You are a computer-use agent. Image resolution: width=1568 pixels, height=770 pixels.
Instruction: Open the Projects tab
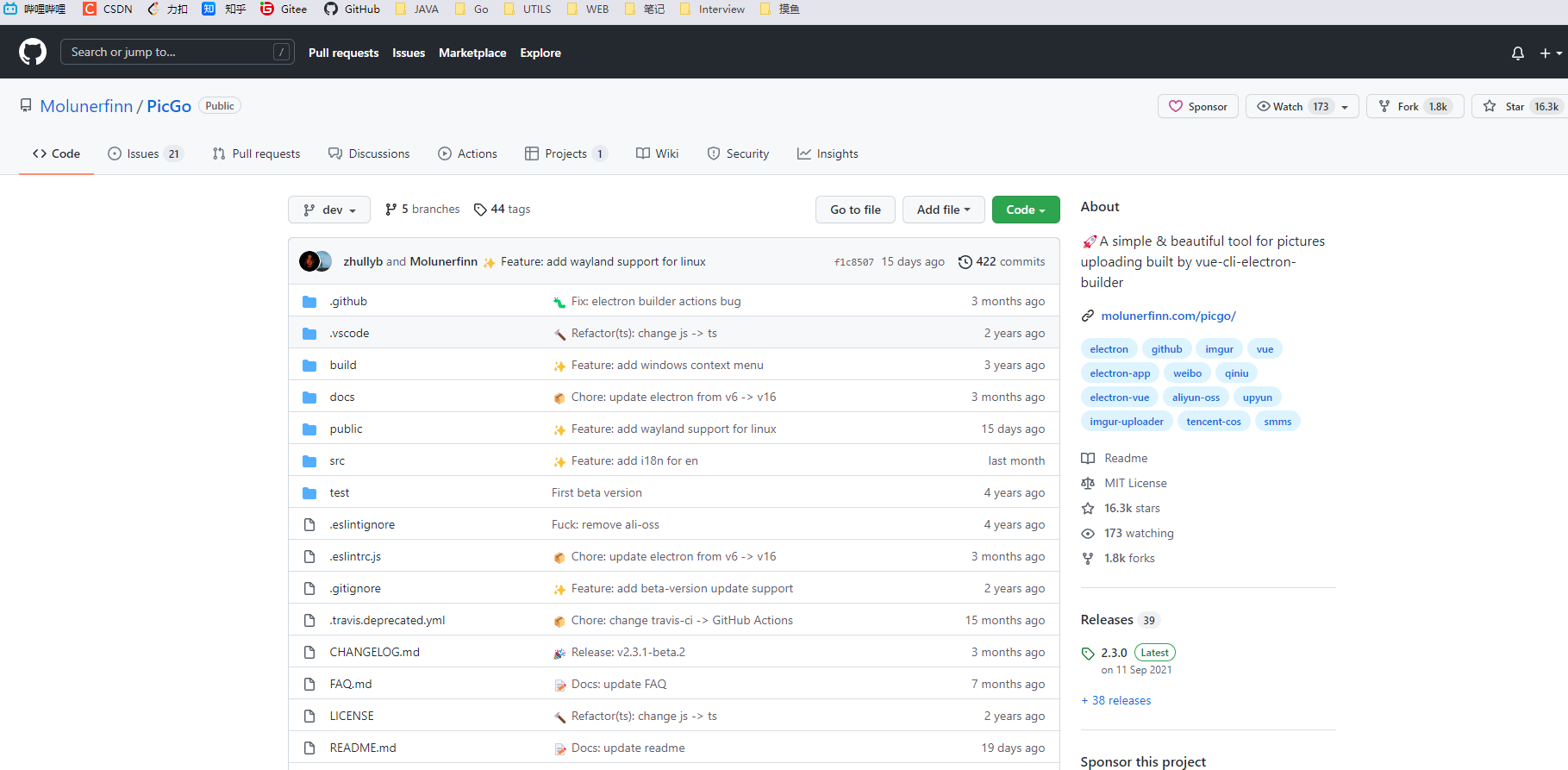tap(566, 153)
